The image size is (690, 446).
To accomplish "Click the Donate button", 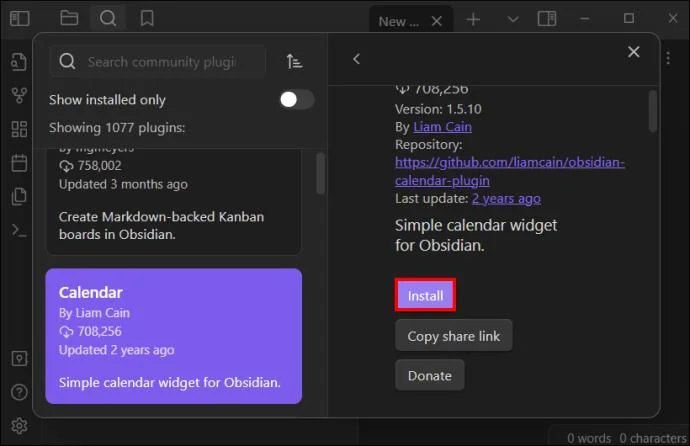I will point(429,375).
